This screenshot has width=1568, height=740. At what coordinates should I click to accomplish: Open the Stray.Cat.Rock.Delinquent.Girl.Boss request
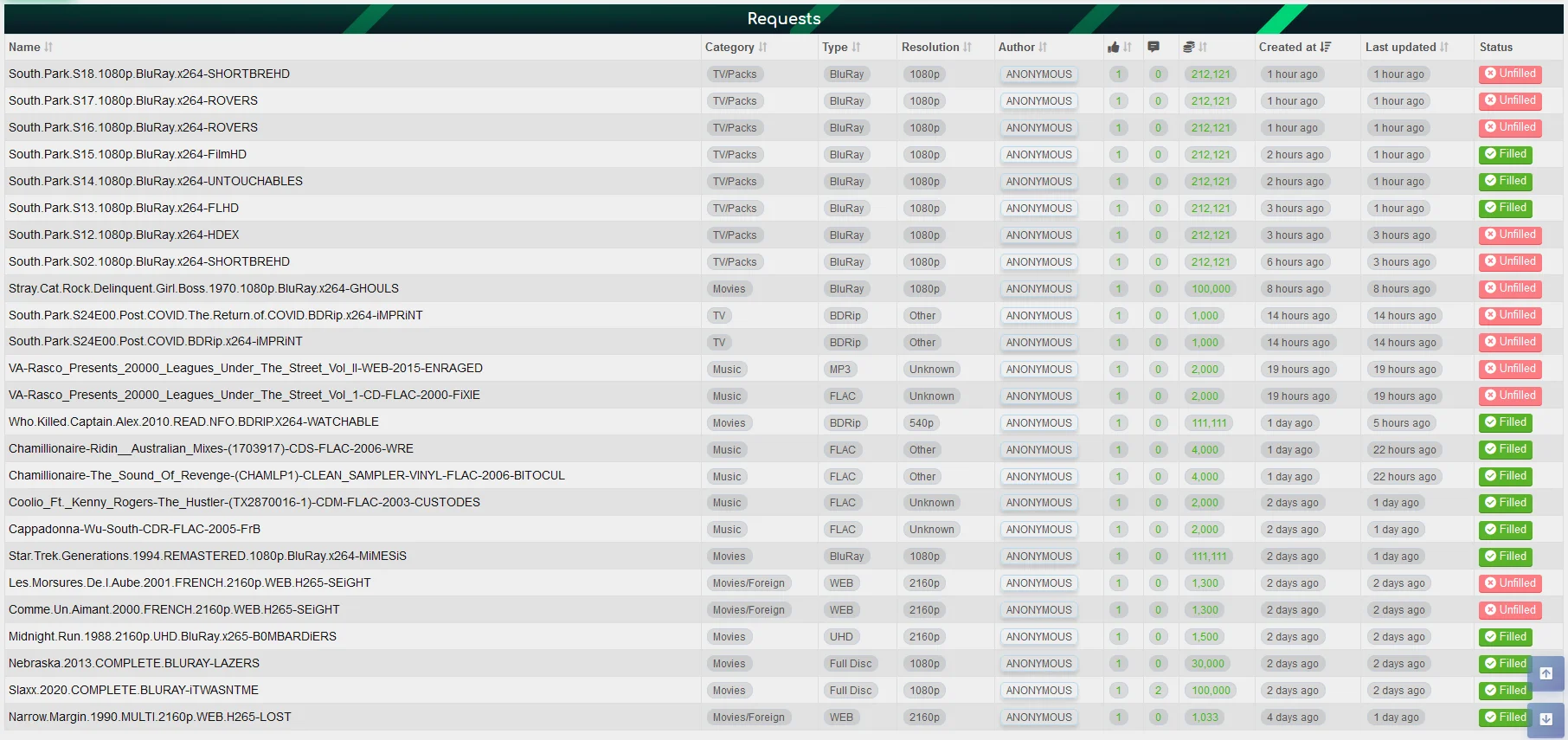click(203, 289)
